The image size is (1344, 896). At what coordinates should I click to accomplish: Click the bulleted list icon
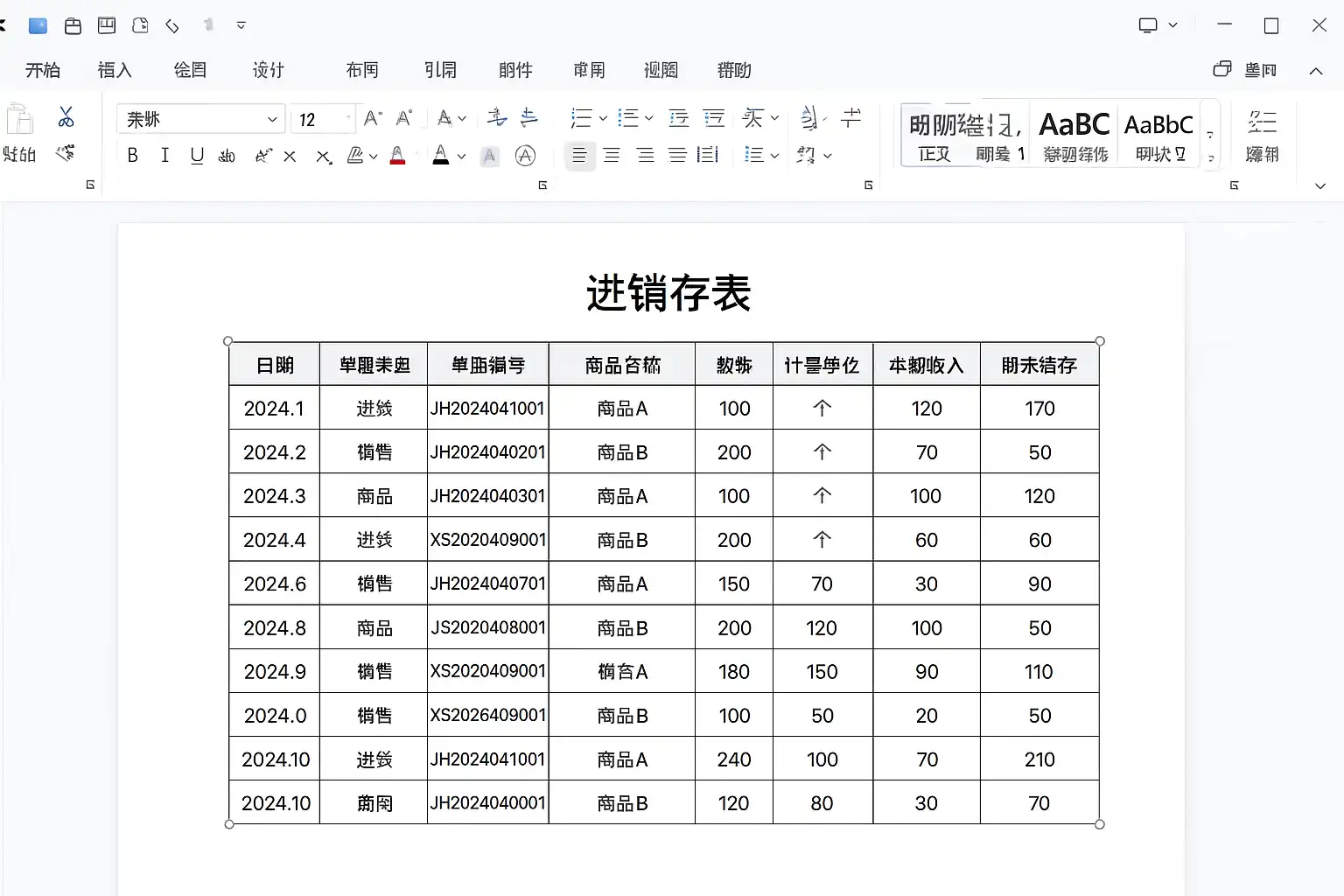coord(581,118)
